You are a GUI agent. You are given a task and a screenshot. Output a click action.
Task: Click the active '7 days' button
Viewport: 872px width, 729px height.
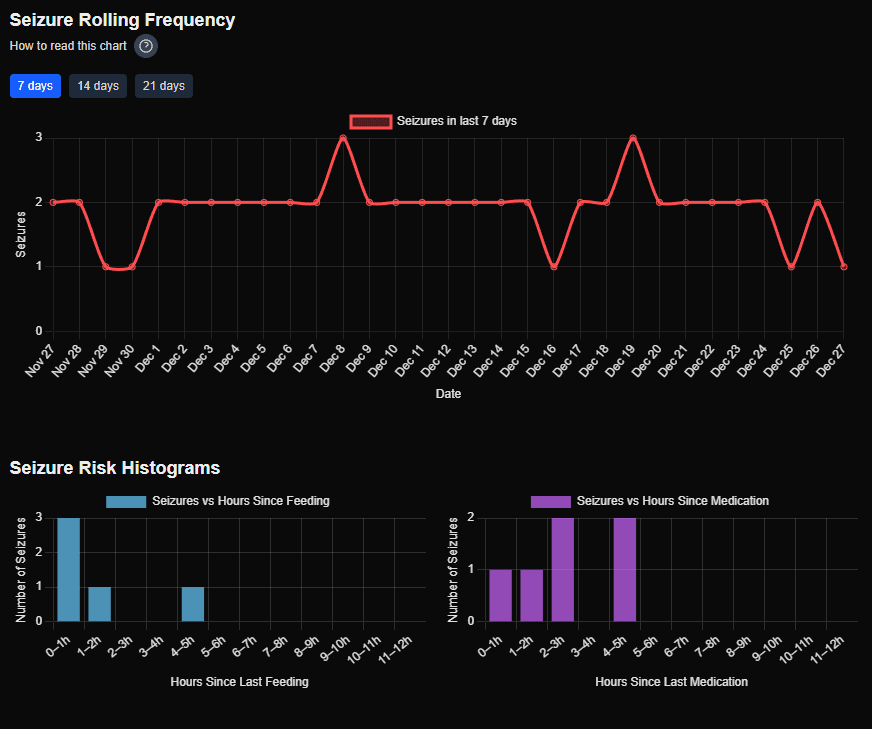pos(34,85)
